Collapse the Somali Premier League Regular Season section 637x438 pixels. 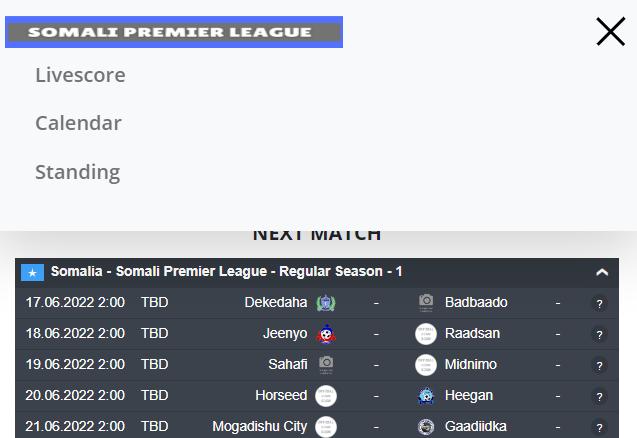[x=602, y=272]
